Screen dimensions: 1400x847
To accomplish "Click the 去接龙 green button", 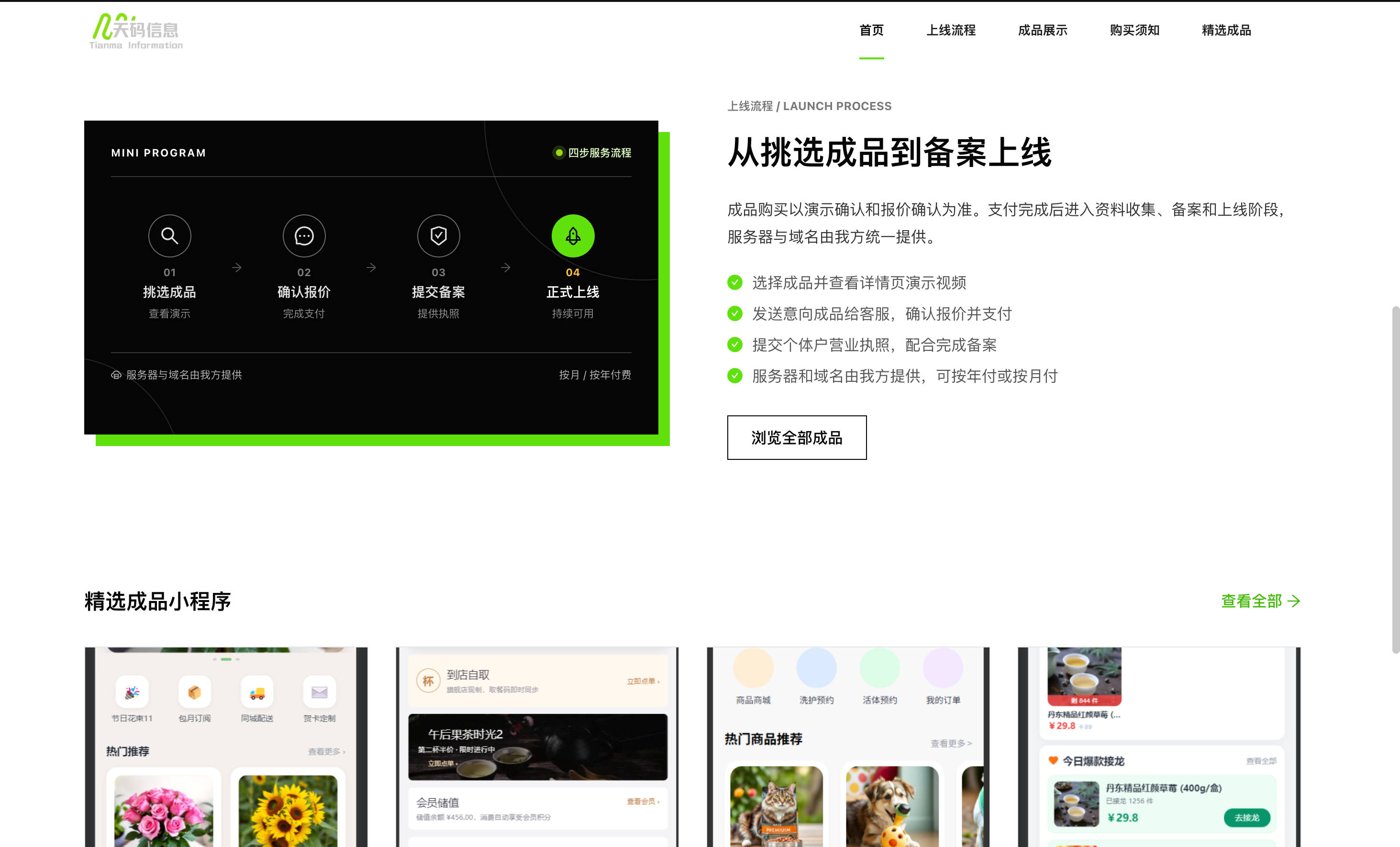I will [x=1247, y=817].
